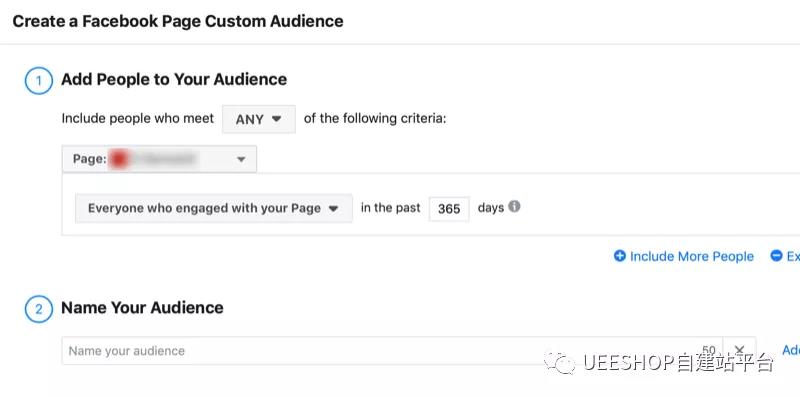Click the Add People to Your Audience heading
Image resolution: width=800 pixels, height=397 pixels.
tap(174, 80)
